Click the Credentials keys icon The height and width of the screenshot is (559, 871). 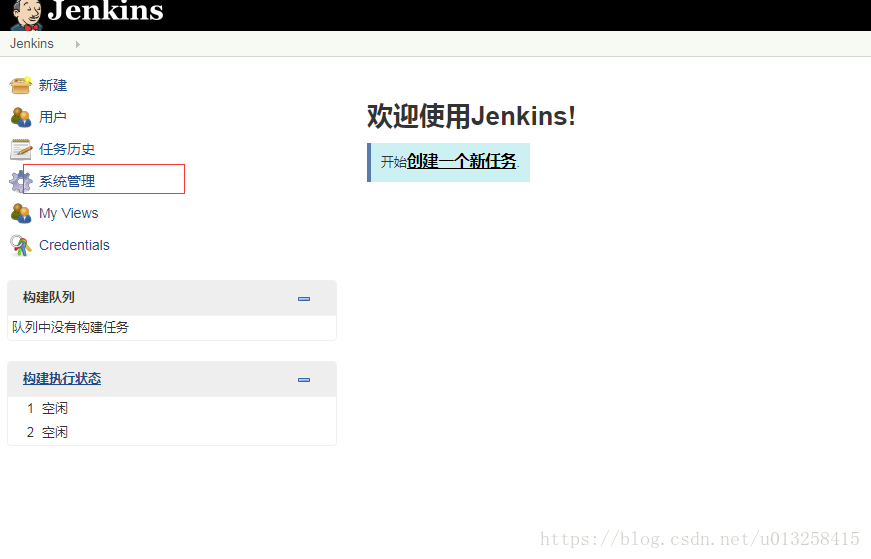(21, 246)
